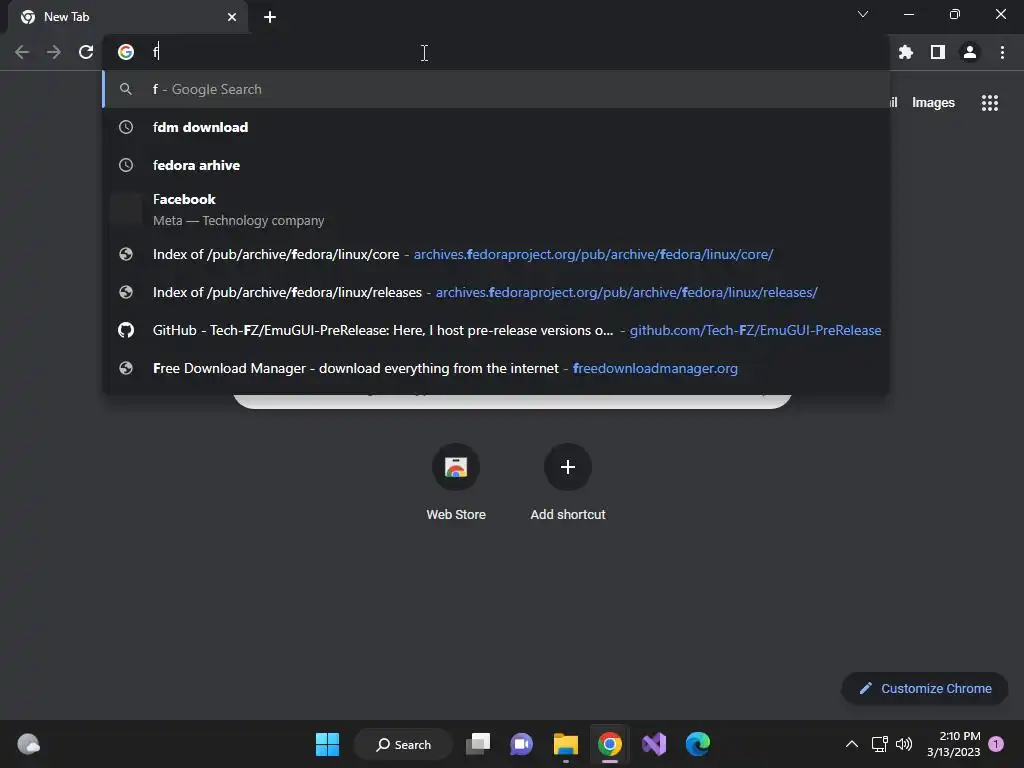
Task: Open GitHub EmuGUI-PreRelease suggestion
Action: coord(496,330)
